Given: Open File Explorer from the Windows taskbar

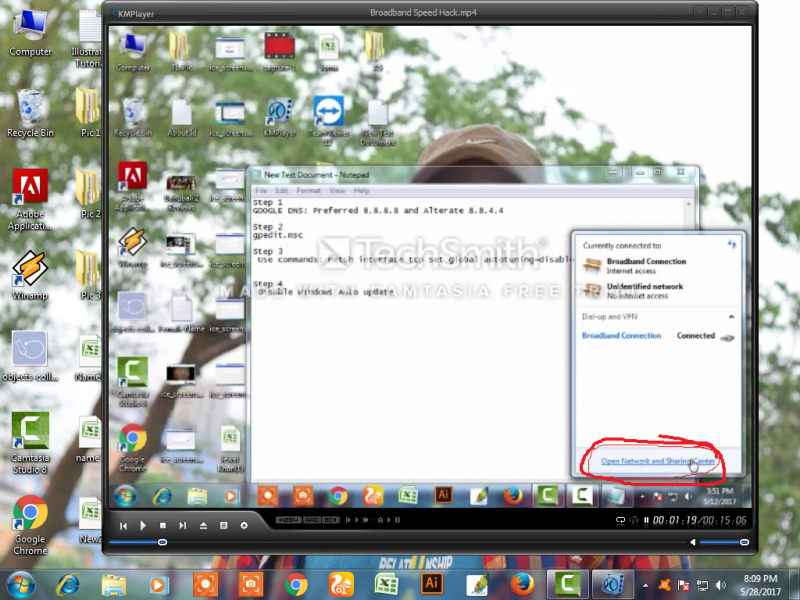Looking at the screenshot, I should [114, 585].
